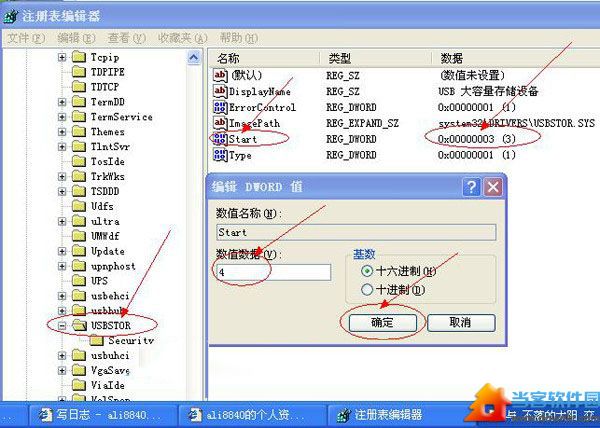Collapse the USBSTOR tree node
Screen dimensions: 600x428
click(62, 326)
